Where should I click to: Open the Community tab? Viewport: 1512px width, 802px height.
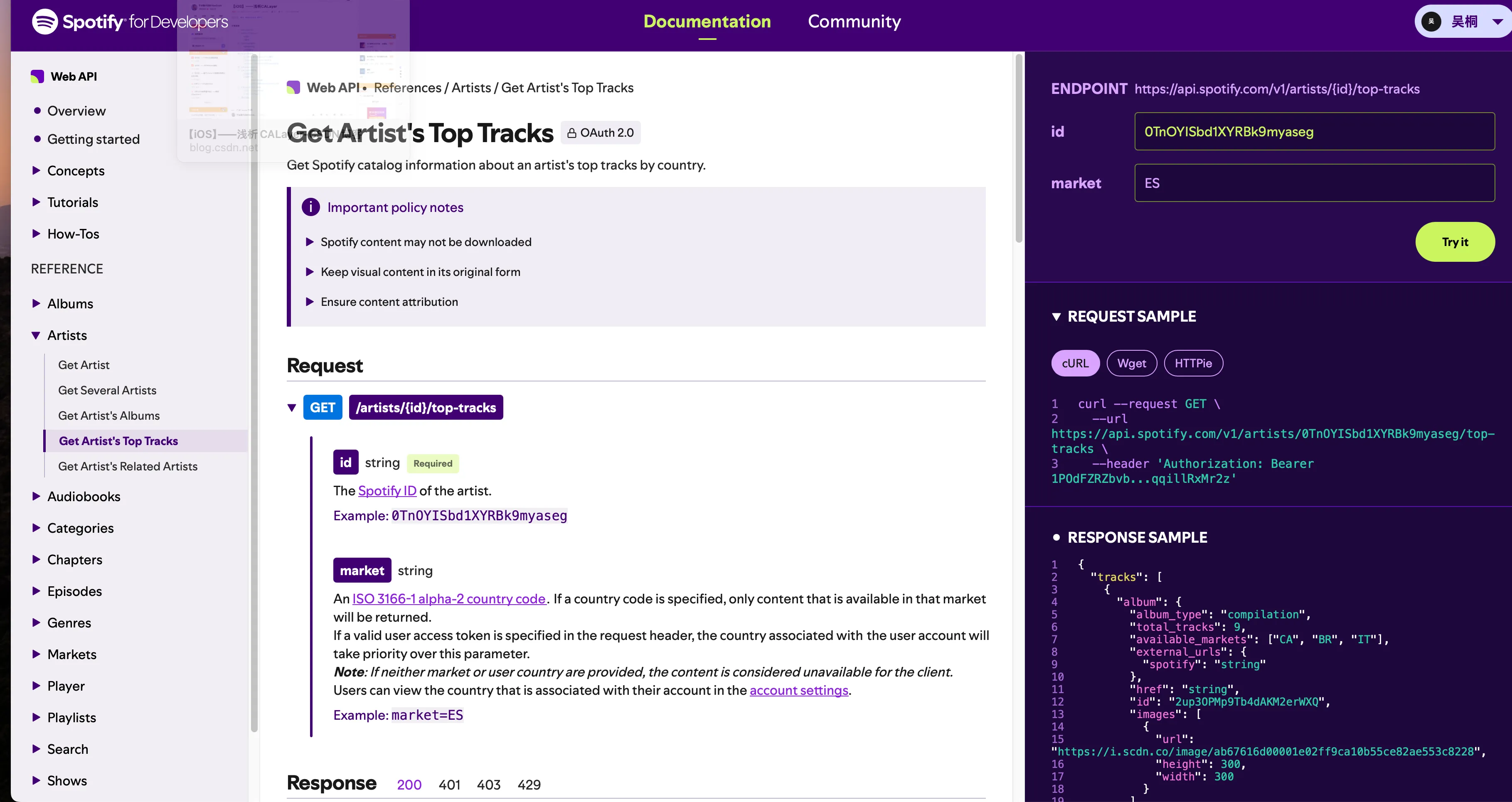(854, 22)
